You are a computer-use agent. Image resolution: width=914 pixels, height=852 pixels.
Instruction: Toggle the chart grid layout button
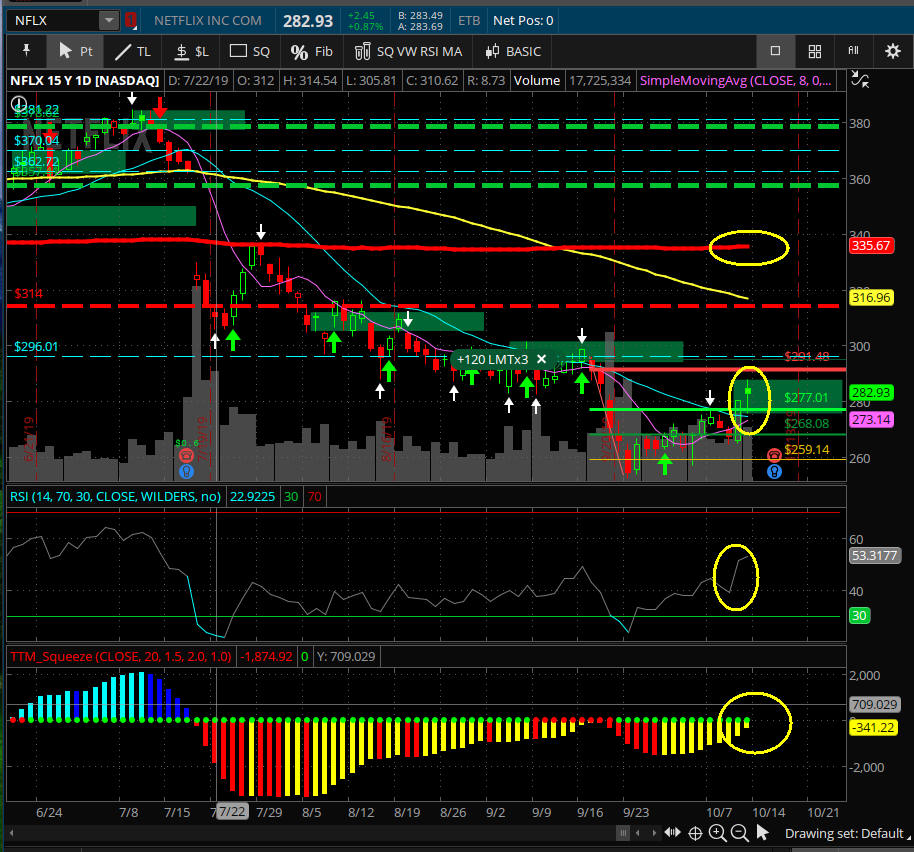coord(814,51)
